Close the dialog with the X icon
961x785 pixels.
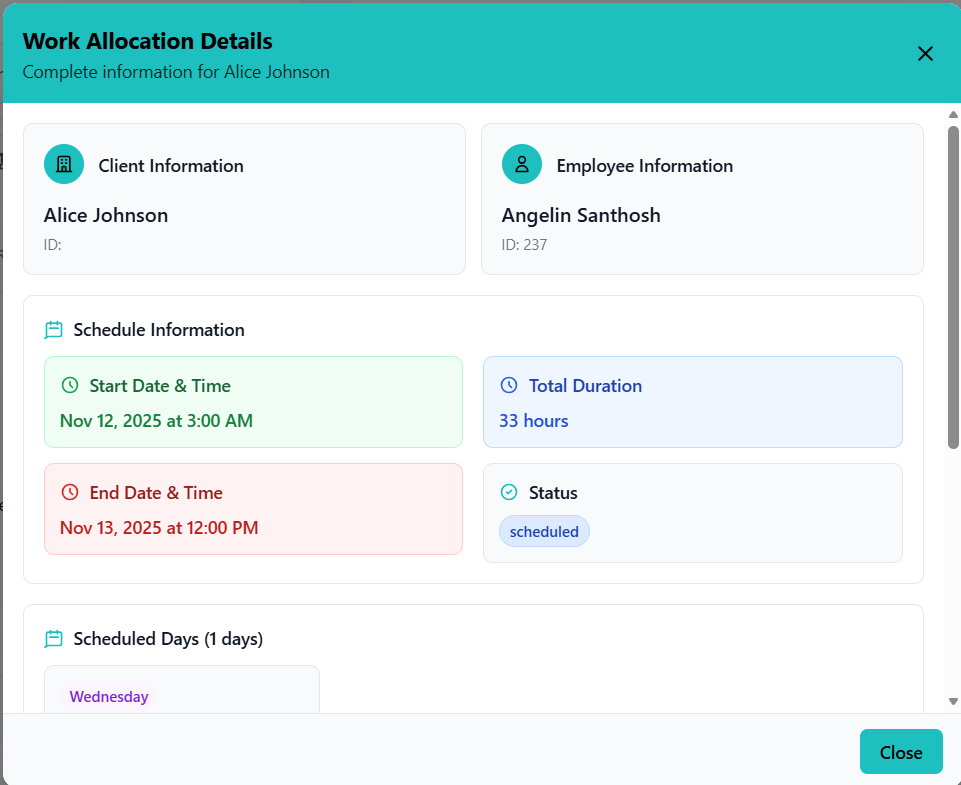coord(925,54)
